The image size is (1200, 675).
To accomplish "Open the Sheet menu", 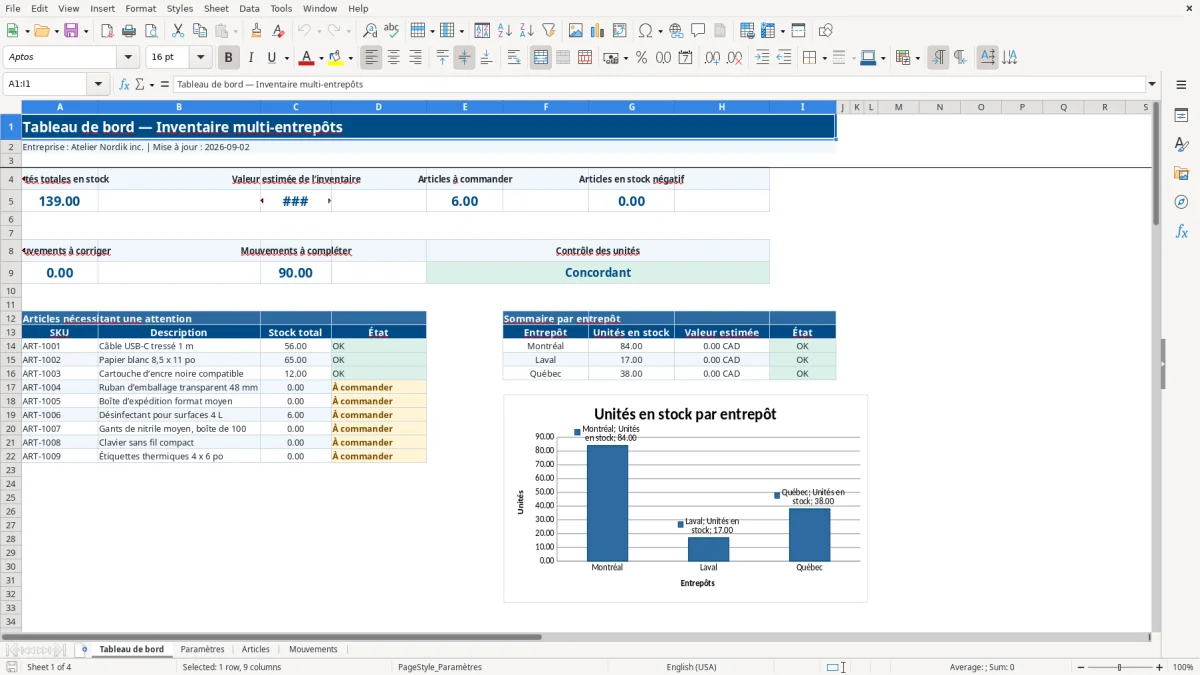I will [x=216, y=8].
